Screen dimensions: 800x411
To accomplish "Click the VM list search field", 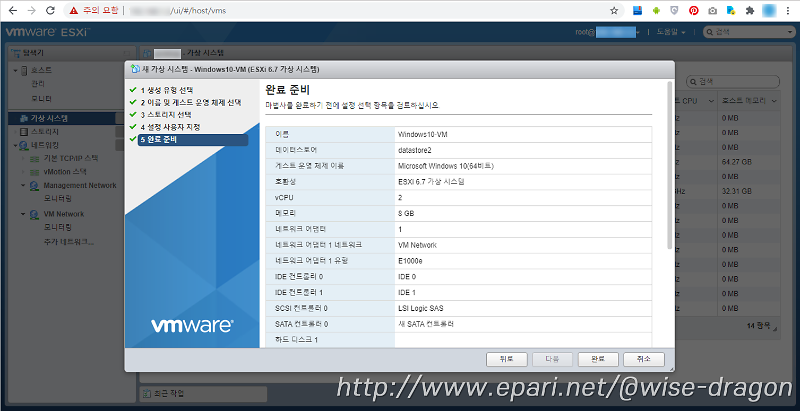I will (x=733, y=82).
